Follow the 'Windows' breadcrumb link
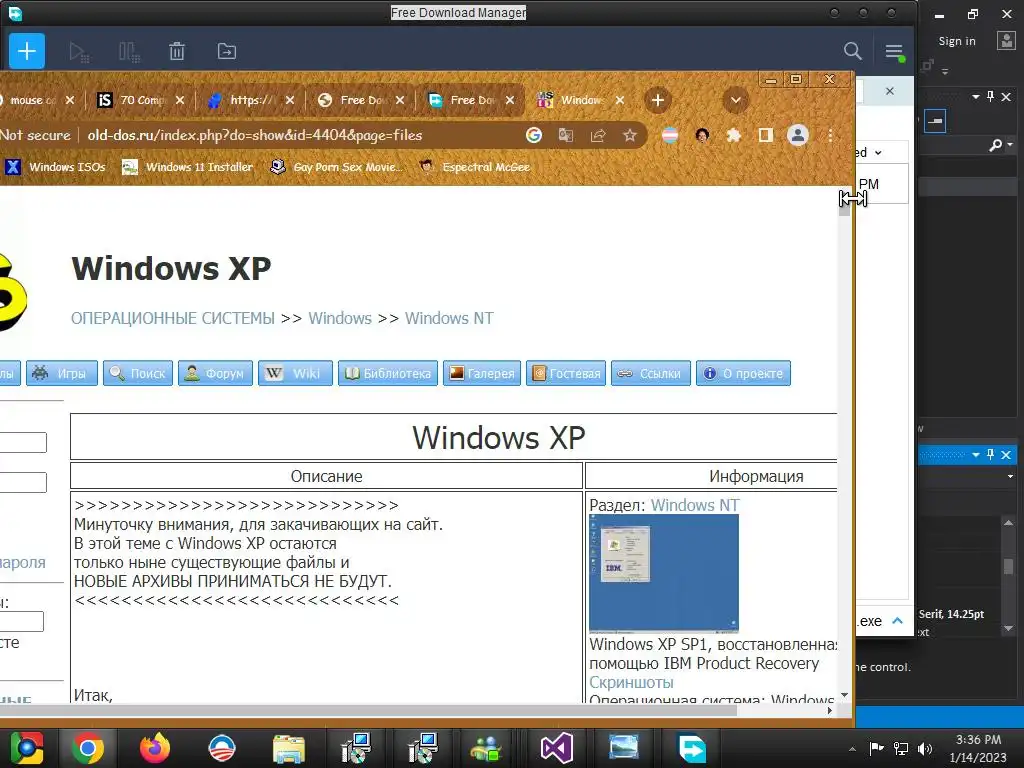This screenshot has height=768, width=1024. click(340, 319)
